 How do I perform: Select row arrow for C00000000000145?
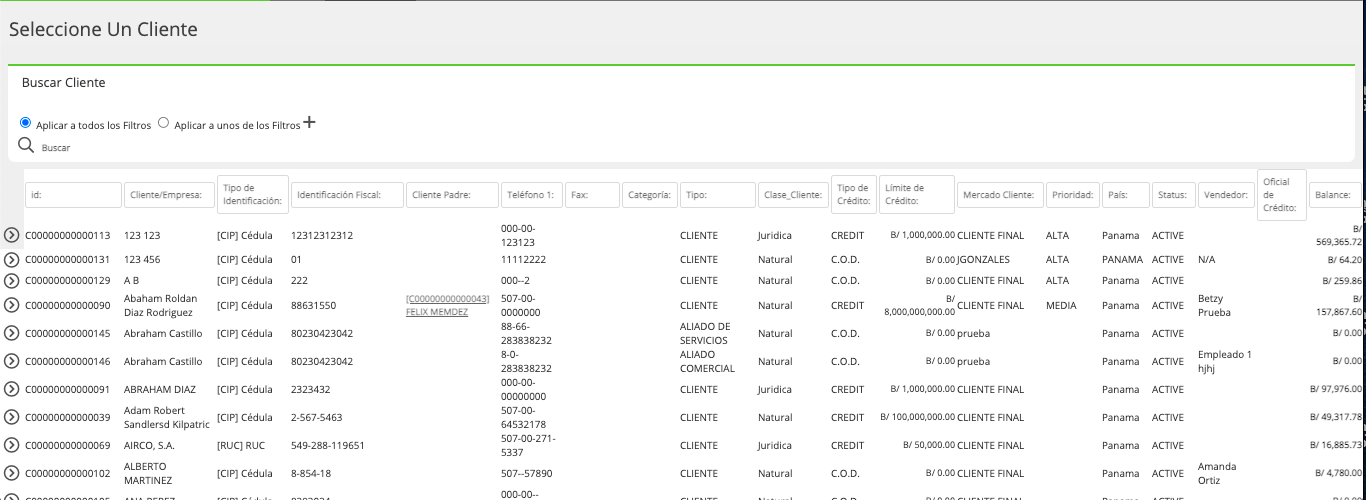click(11, 333)
